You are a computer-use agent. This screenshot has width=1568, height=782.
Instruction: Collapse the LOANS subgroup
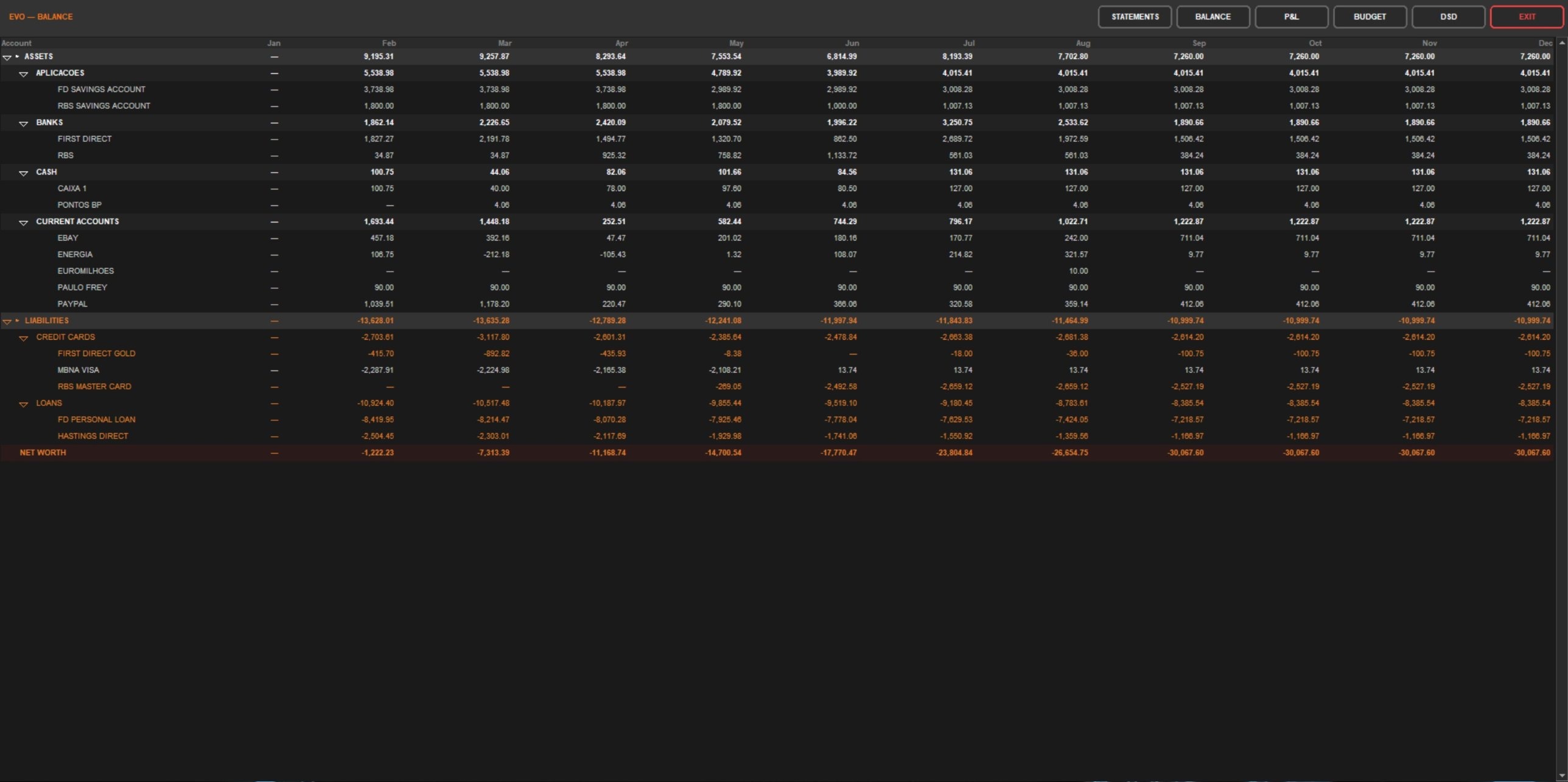point(24,404)
